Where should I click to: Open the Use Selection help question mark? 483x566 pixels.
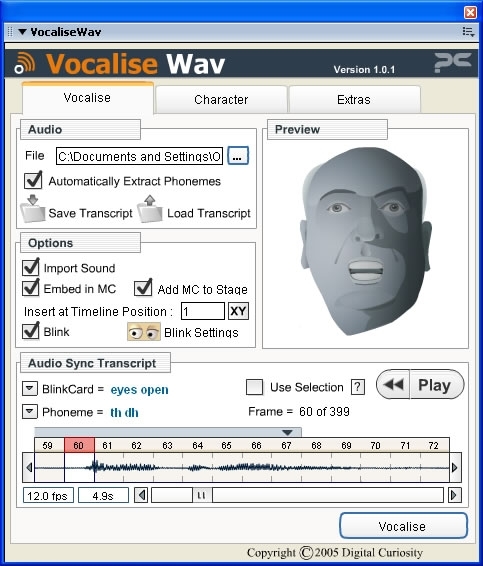point(358,387)
